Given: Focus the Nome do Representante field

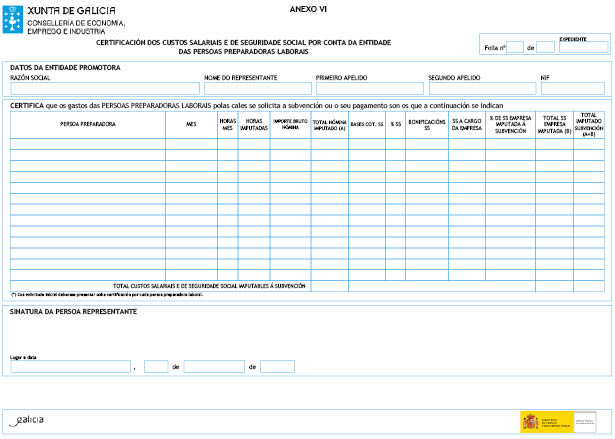Looking at the screenshot, I should [257, 88].
